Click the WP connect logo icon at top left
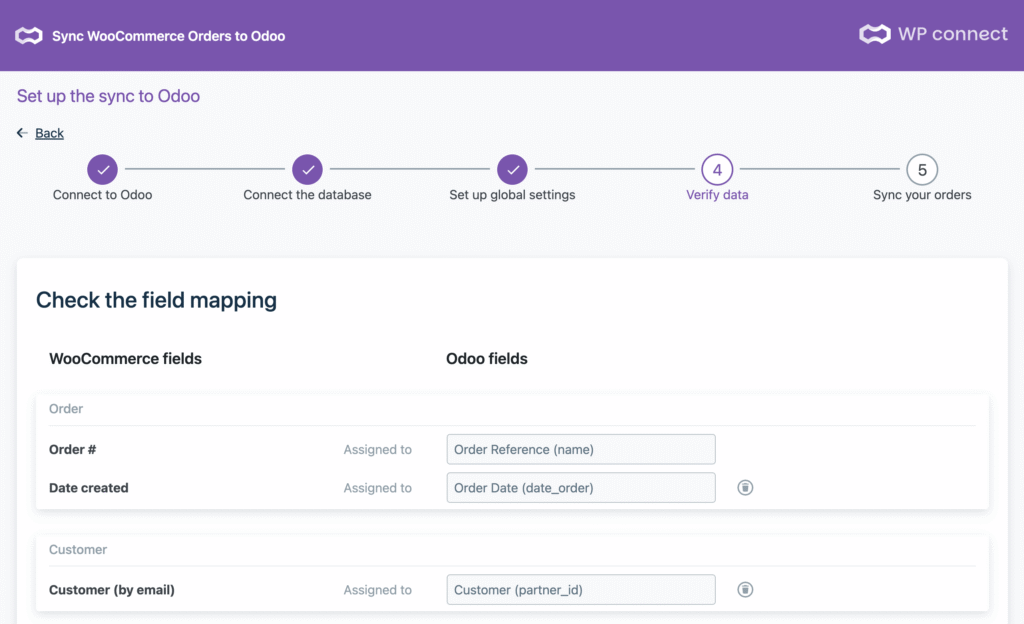The image size is (1024, 624). point(28,36)
